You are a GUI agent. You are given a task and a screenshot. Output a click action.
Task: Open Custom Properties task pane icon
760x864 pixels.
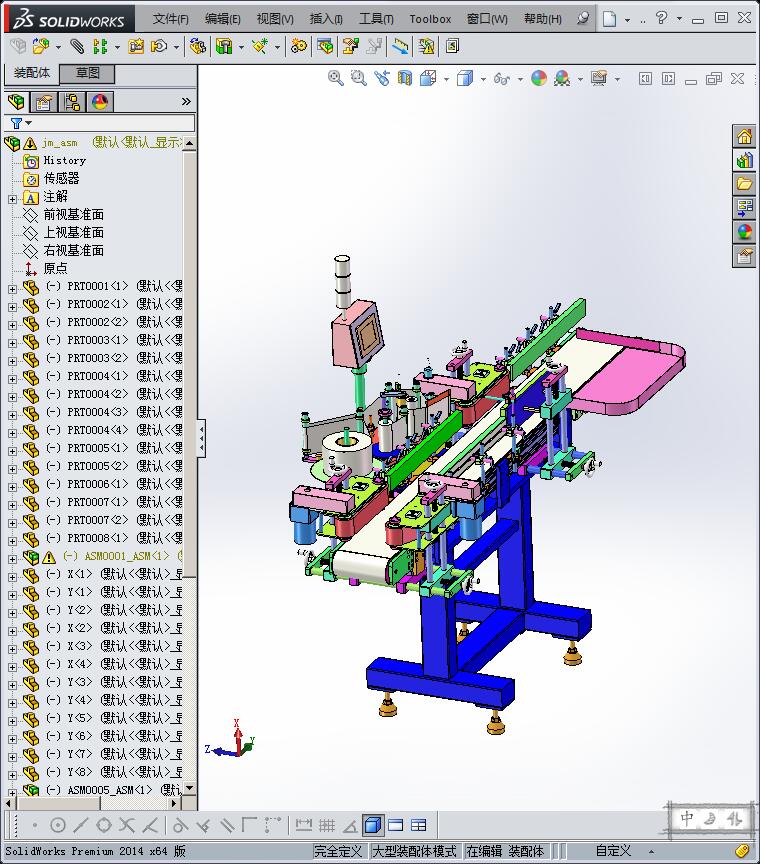pyautogui.click(x=744, y=256)
